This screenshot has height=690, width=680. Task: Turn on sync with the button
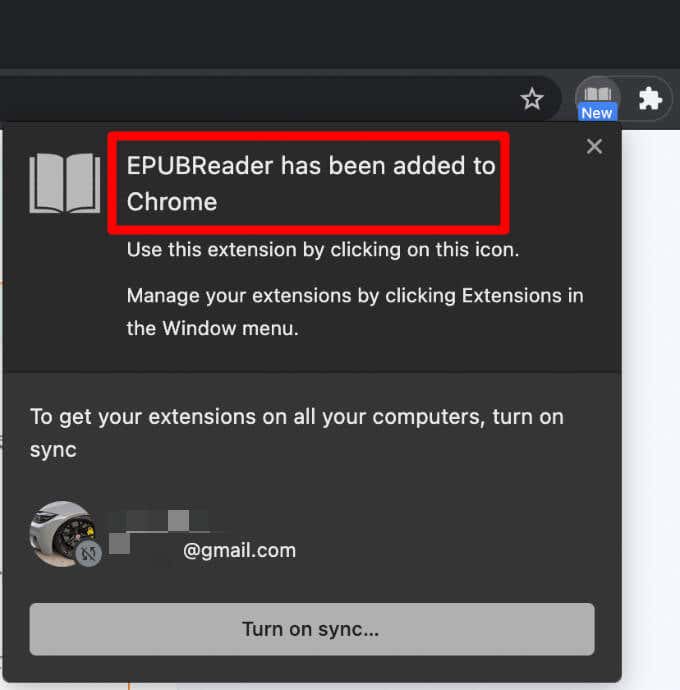click(x=312, y=629)
